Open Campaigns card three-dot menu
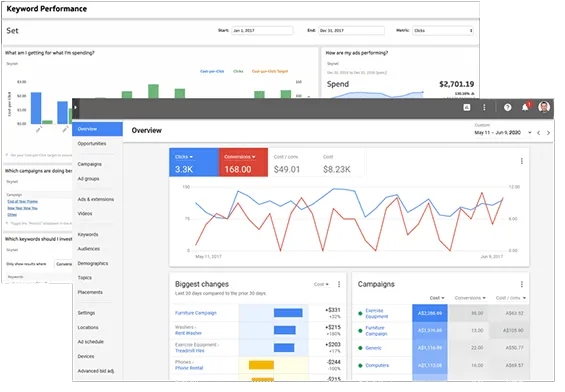Image resolution: width=565 pixels, height=392 pixels. [x=521, y=284]
